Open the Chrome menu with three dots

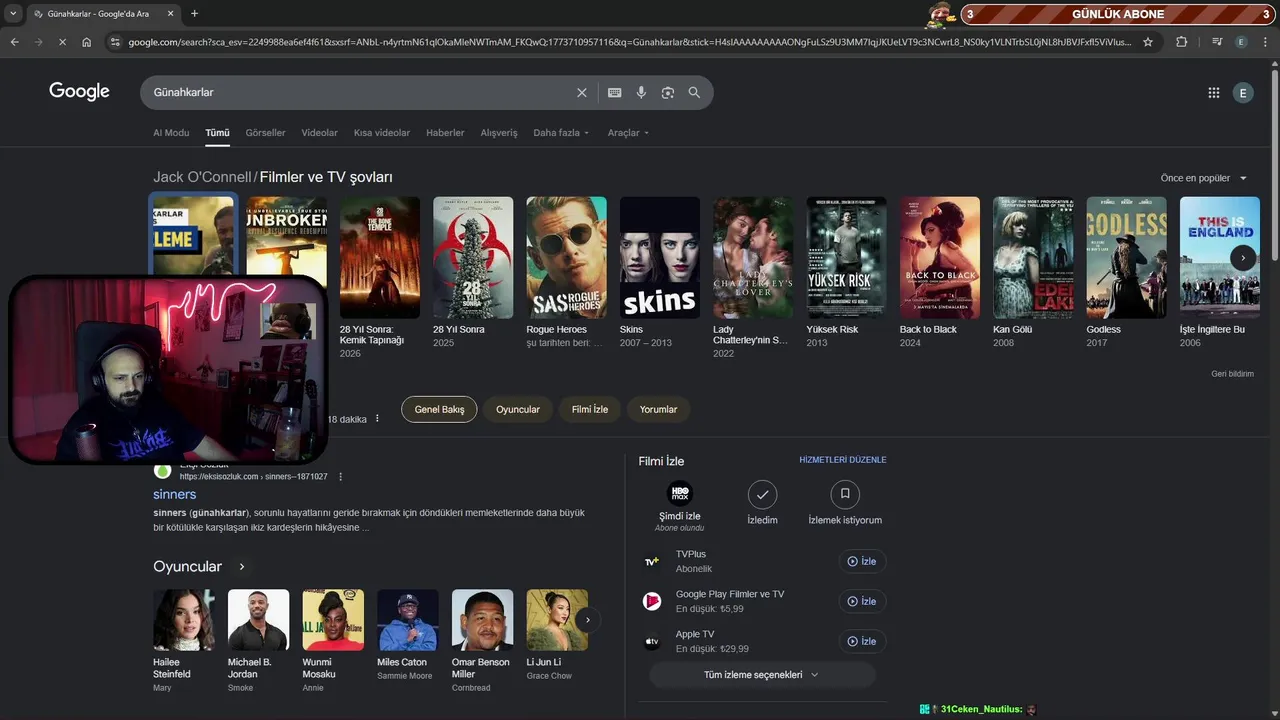coord(1266,42)
